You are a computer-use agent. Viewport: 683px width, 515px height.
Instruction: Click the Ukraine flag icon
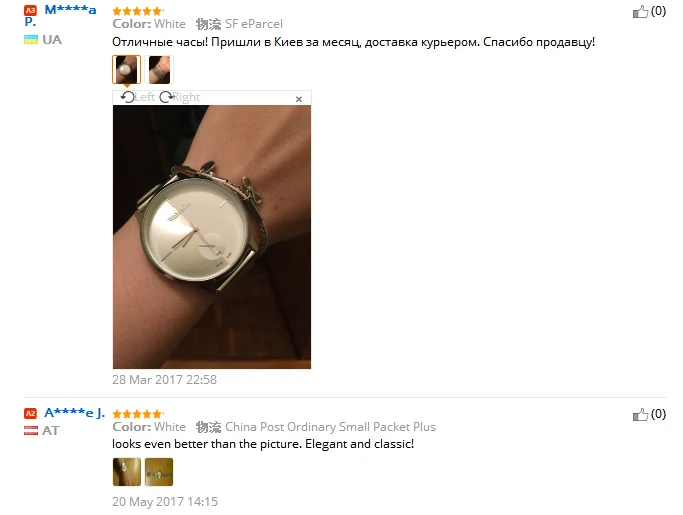click(x=31, y=40)
